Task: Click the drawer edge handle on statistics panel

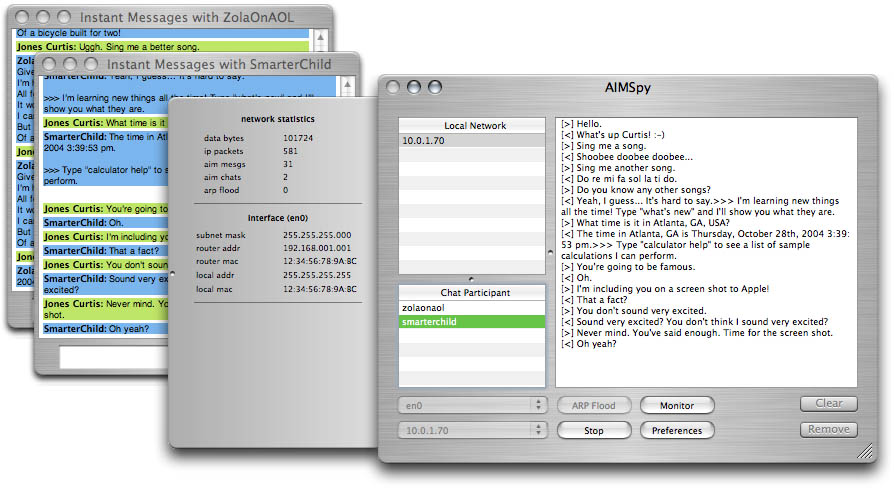Action: (x=172, y=274)
